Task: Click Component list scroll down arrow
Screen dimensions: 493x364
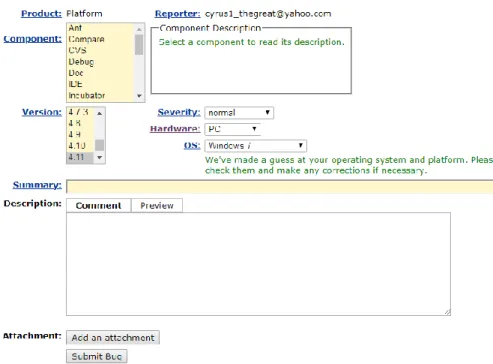Action: (x=139, y=96)
